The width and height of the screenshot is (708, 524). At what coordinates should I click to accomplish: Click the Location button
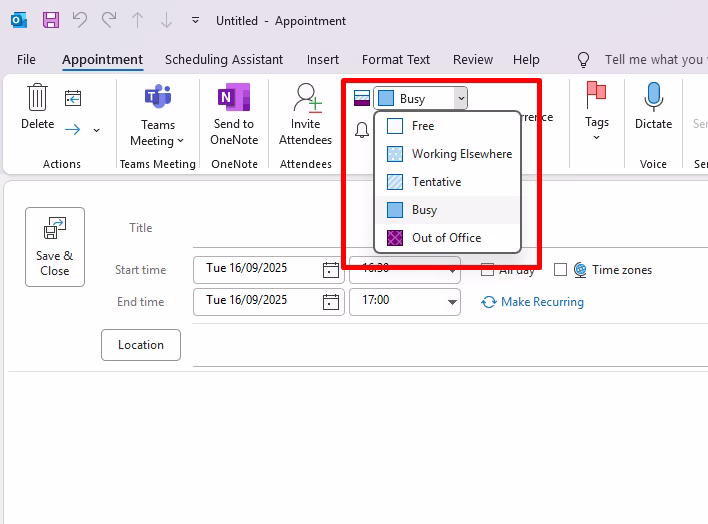click(x=141, y=345)
